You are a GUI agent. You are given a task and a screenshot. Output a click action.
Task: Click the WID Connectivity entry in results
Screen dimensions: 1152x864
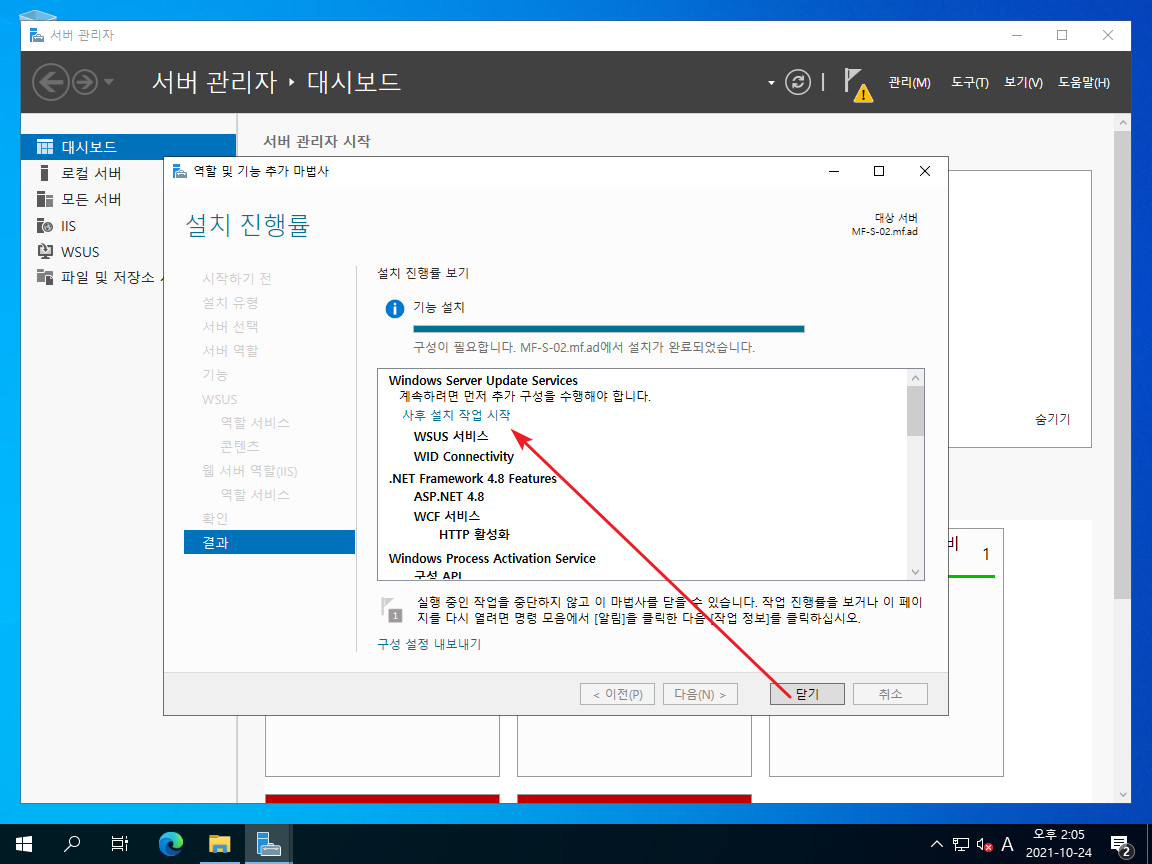464,457
